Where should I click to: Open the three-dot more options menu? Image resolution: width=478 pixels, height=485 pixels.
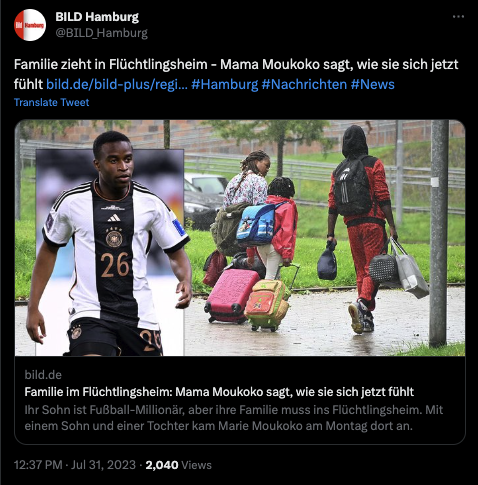point(458,17)
